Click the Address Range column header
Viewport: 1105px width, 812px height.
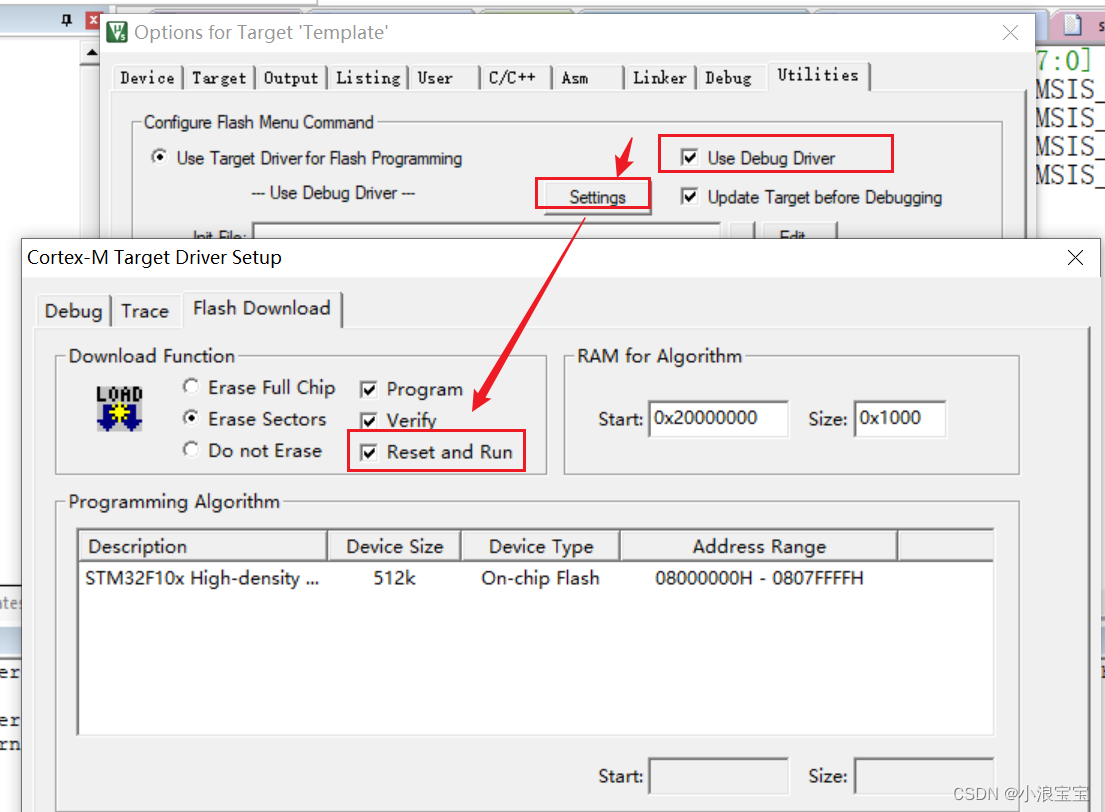[x=759, y=546]
